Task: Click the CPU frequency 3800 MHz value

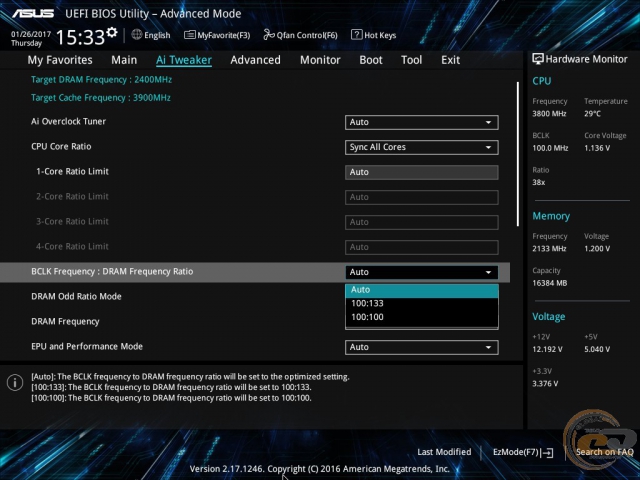Action: tap(549, 114)
